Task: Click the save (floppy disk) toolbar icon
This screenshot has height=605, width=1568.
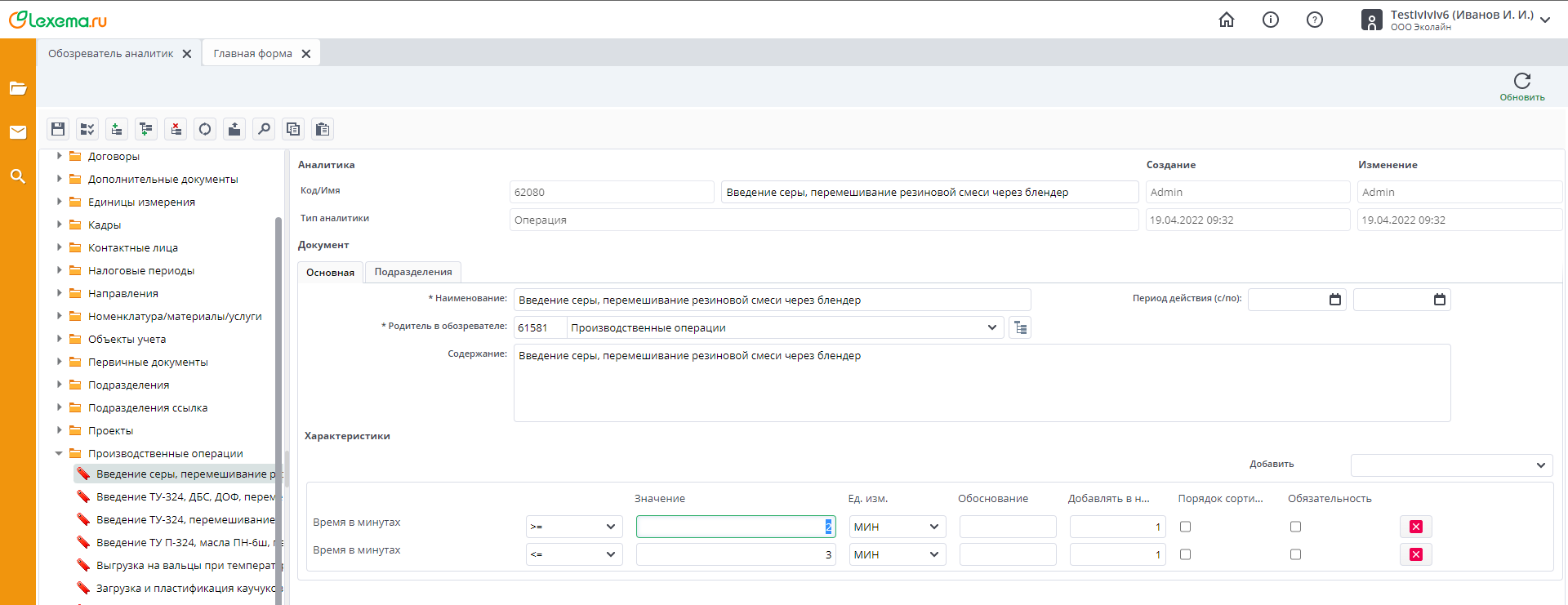Action: click(x=58, y=129)
